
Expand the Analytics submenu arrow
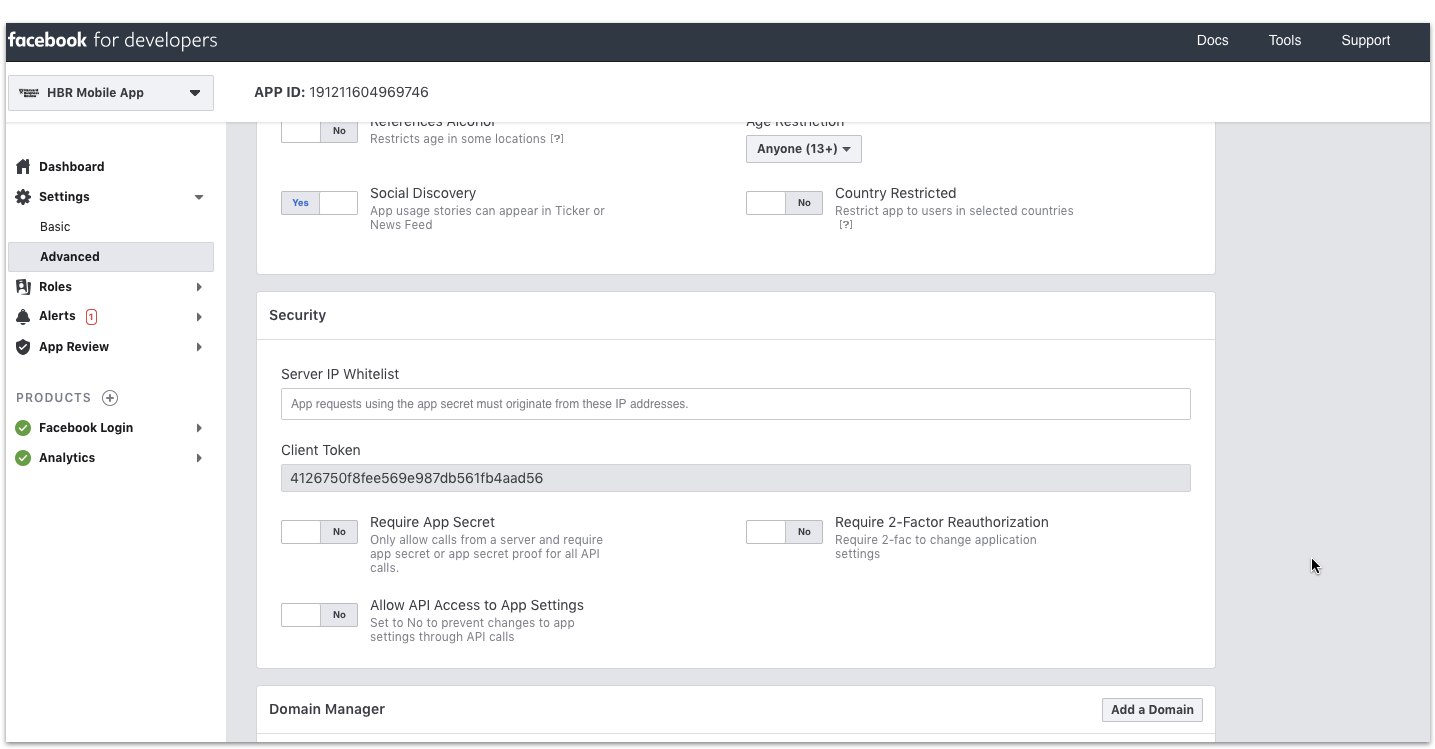point(199,458)
